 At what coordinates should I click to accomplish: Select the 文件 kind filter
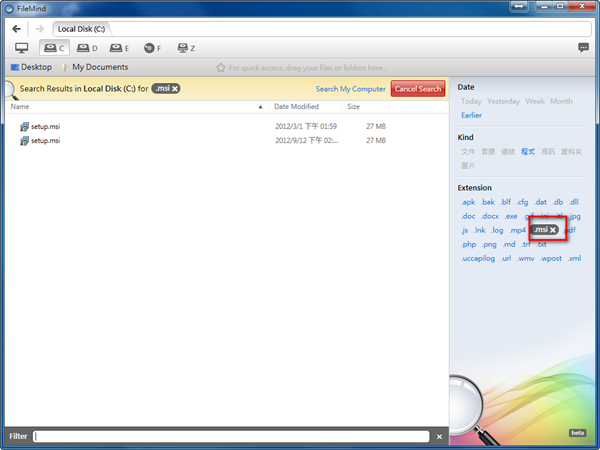pos(468,152)
